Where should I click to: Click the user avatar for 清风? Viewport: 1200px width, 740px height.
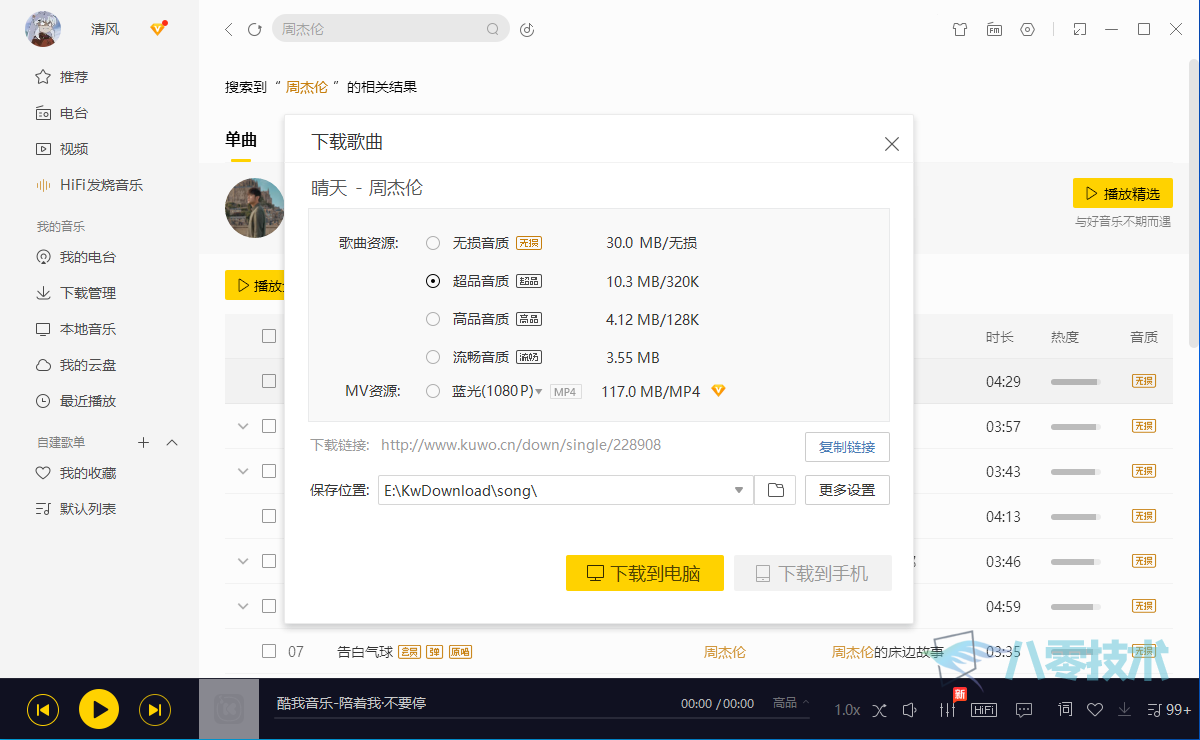(43, 29)
